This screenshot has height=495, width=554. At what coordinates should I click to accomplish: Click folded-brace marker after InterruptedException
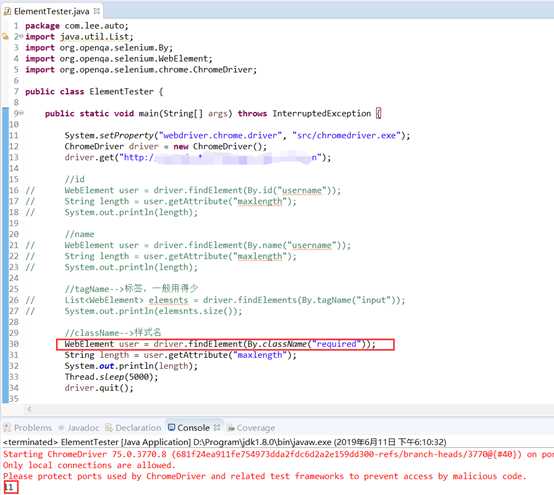coord(378,113)
